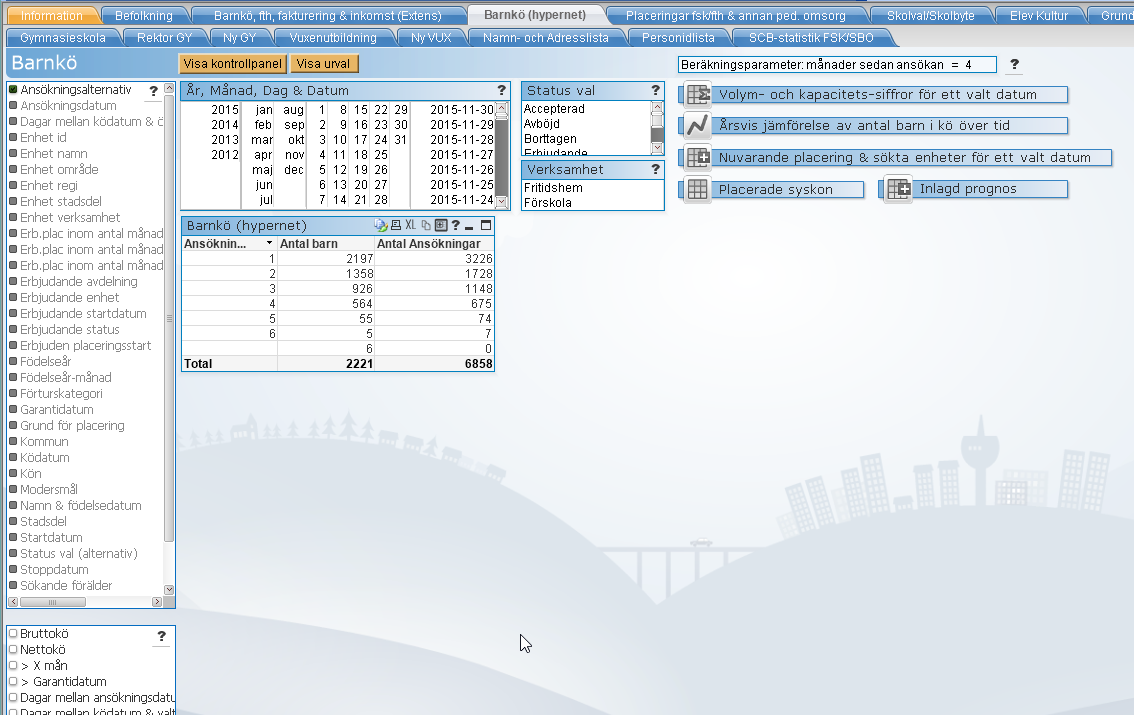Select date 2015-11-30
This screenshot has height=715, width=1134.
[x=461, y=110]
